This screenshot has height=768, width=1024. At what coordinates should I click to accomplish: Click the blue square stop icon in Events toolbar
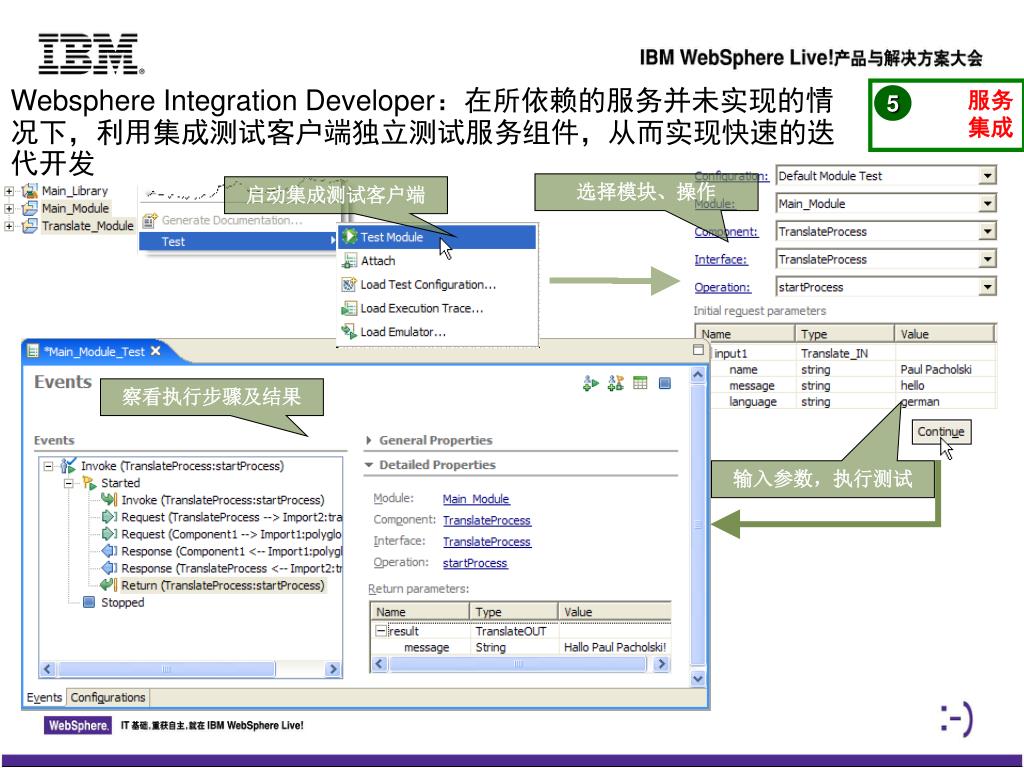(x=665, y=383)
